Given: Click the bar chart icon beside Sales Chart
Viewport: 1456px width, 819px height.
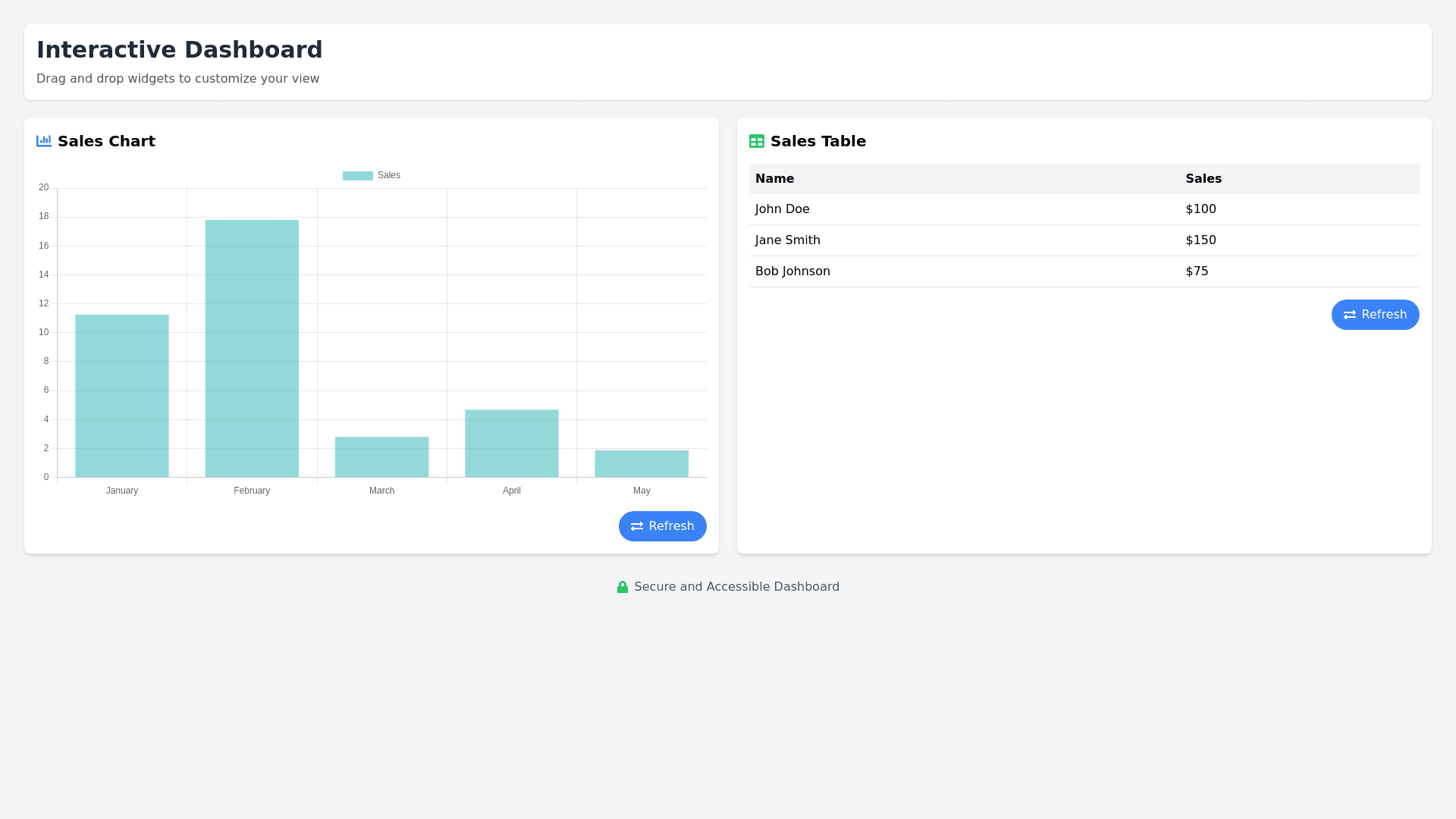Looking at the screenshot, I should tap(44, 141).
